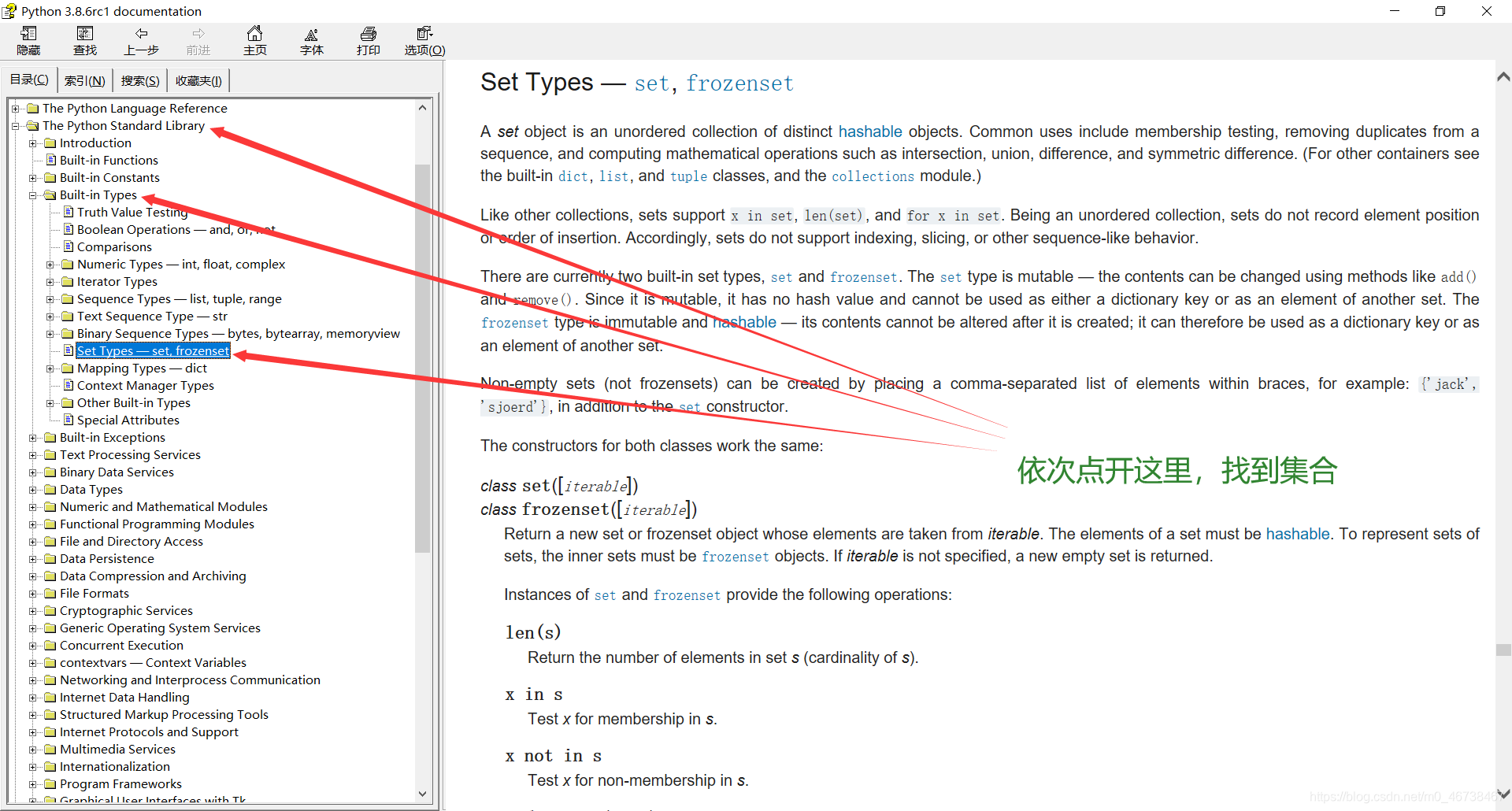Image resolution: width=1512 pixels, height=811 pixels.
Task: Switch to the 收藏夹(I) favorites tab
Action: [x=198, y=80]
